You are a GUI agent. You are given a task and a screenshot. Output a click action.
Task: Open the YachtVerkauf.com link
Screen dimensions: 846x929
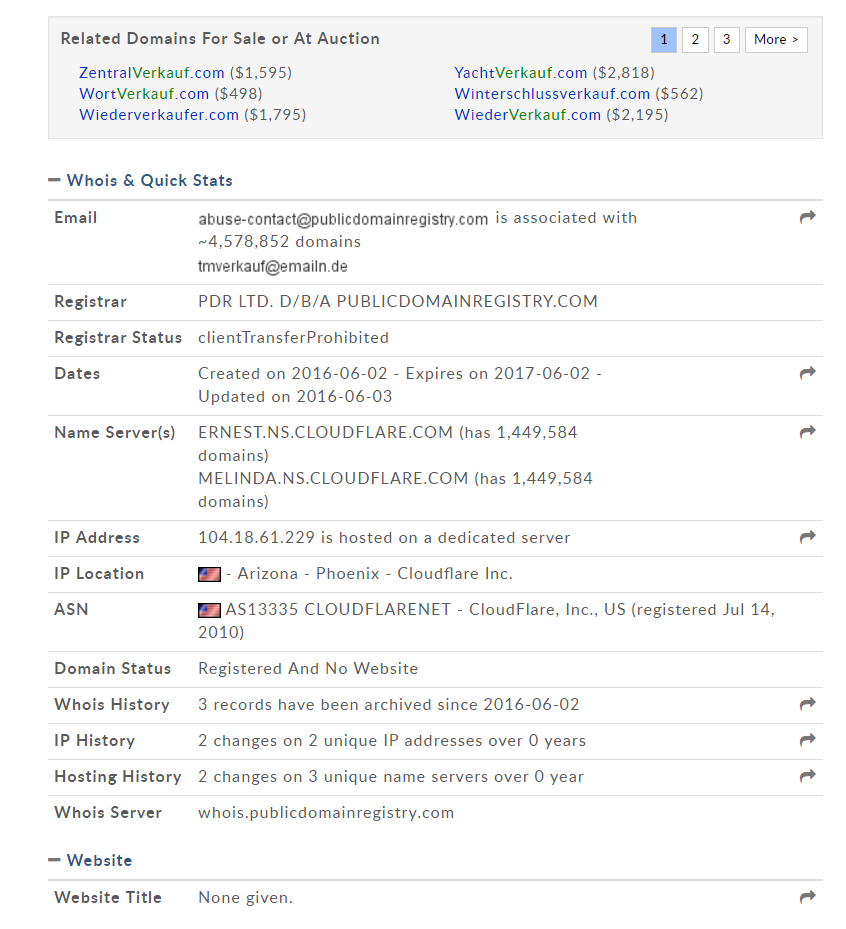coord(521,73)
